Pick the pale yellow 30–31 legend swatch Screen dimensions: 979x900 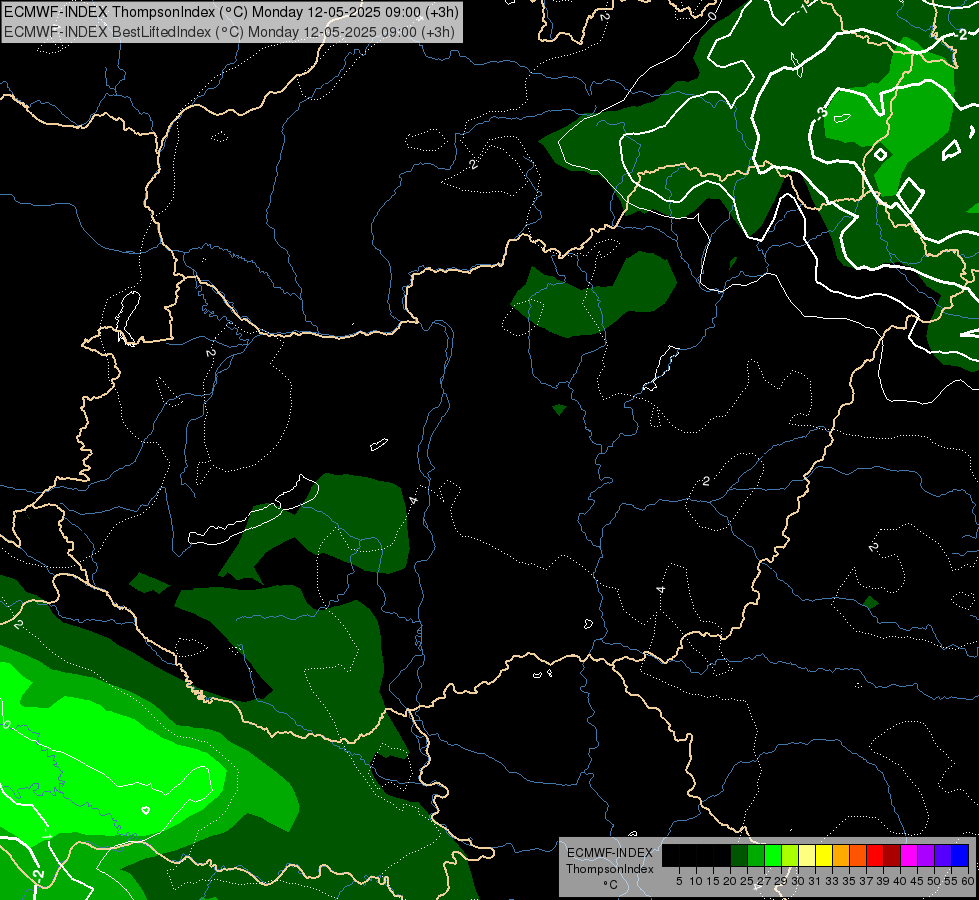[807, 855]
